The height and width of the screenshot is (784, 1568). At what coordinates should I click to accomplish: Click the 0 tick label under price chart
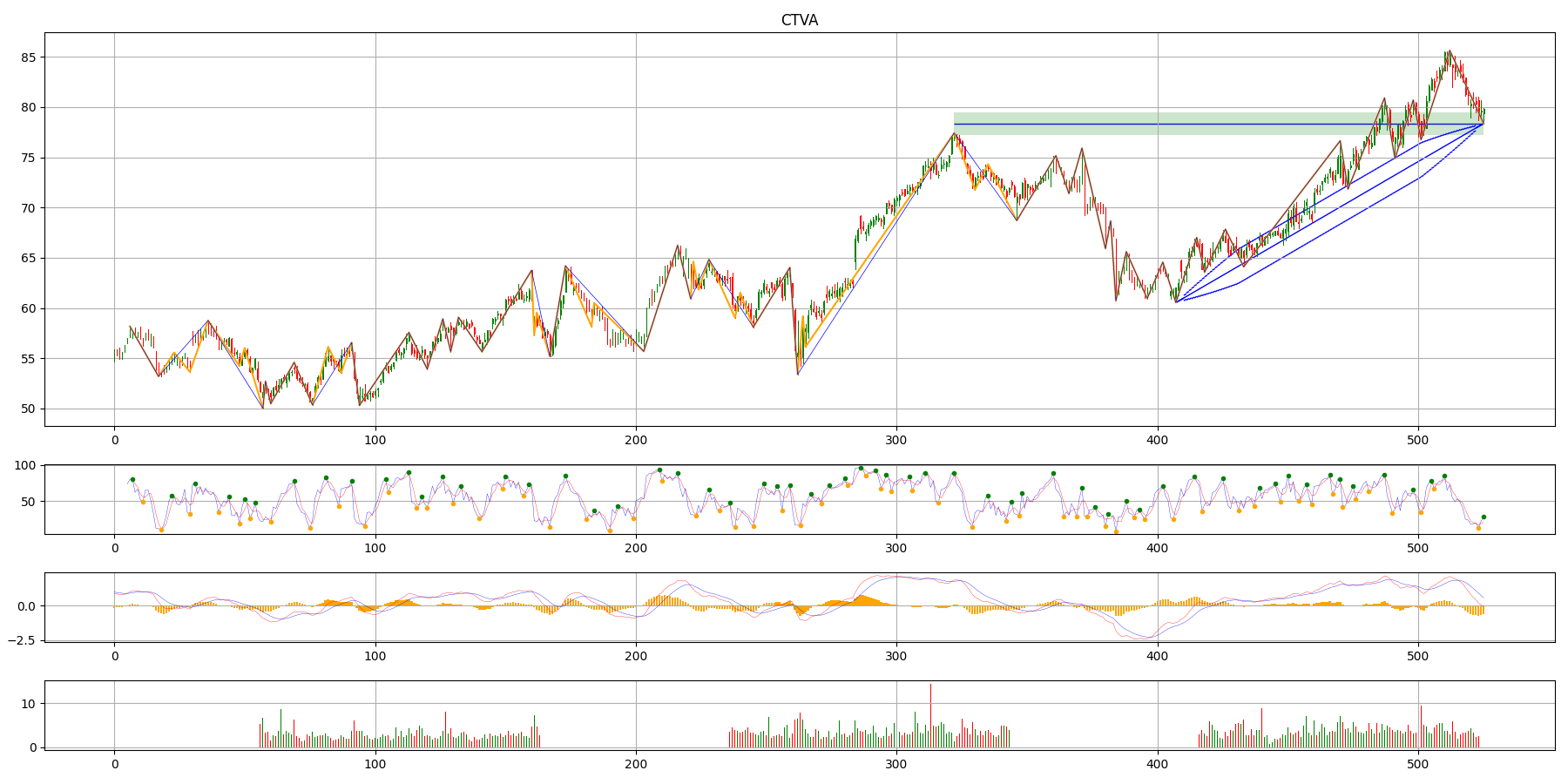coord(114,441)
